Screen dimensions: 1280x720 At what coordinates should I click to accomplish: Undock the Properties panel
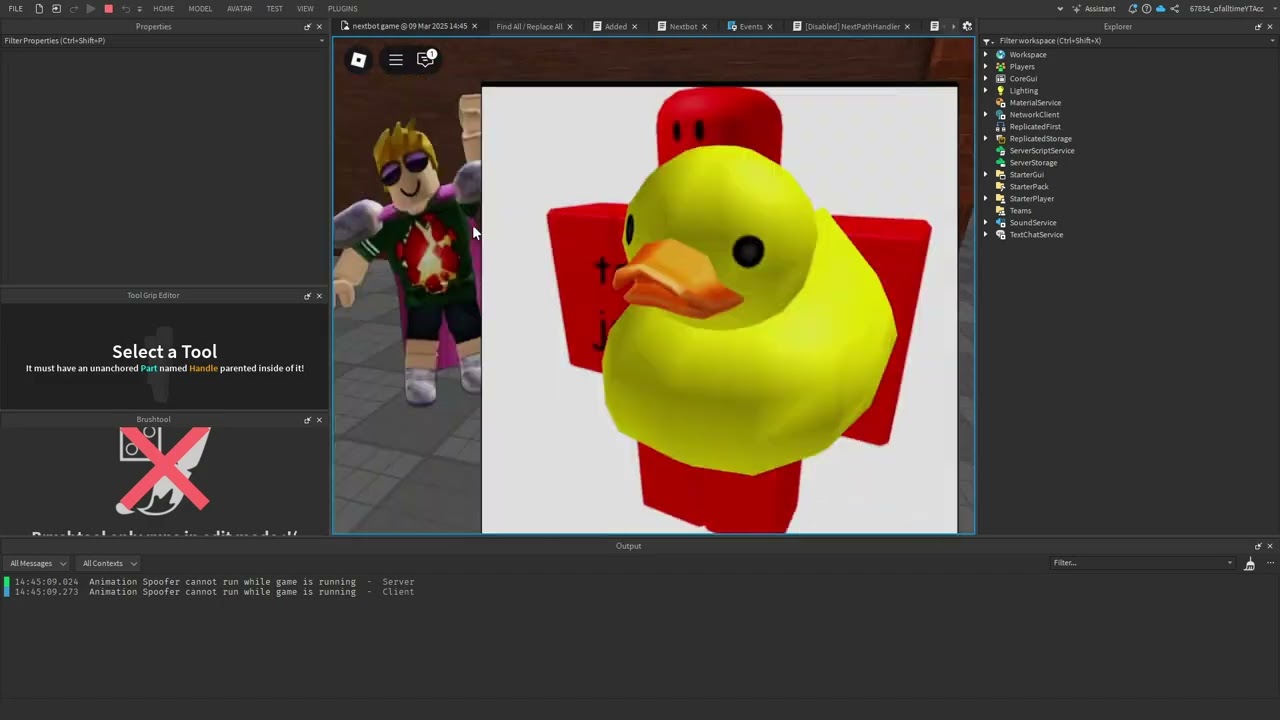[307, 27]
